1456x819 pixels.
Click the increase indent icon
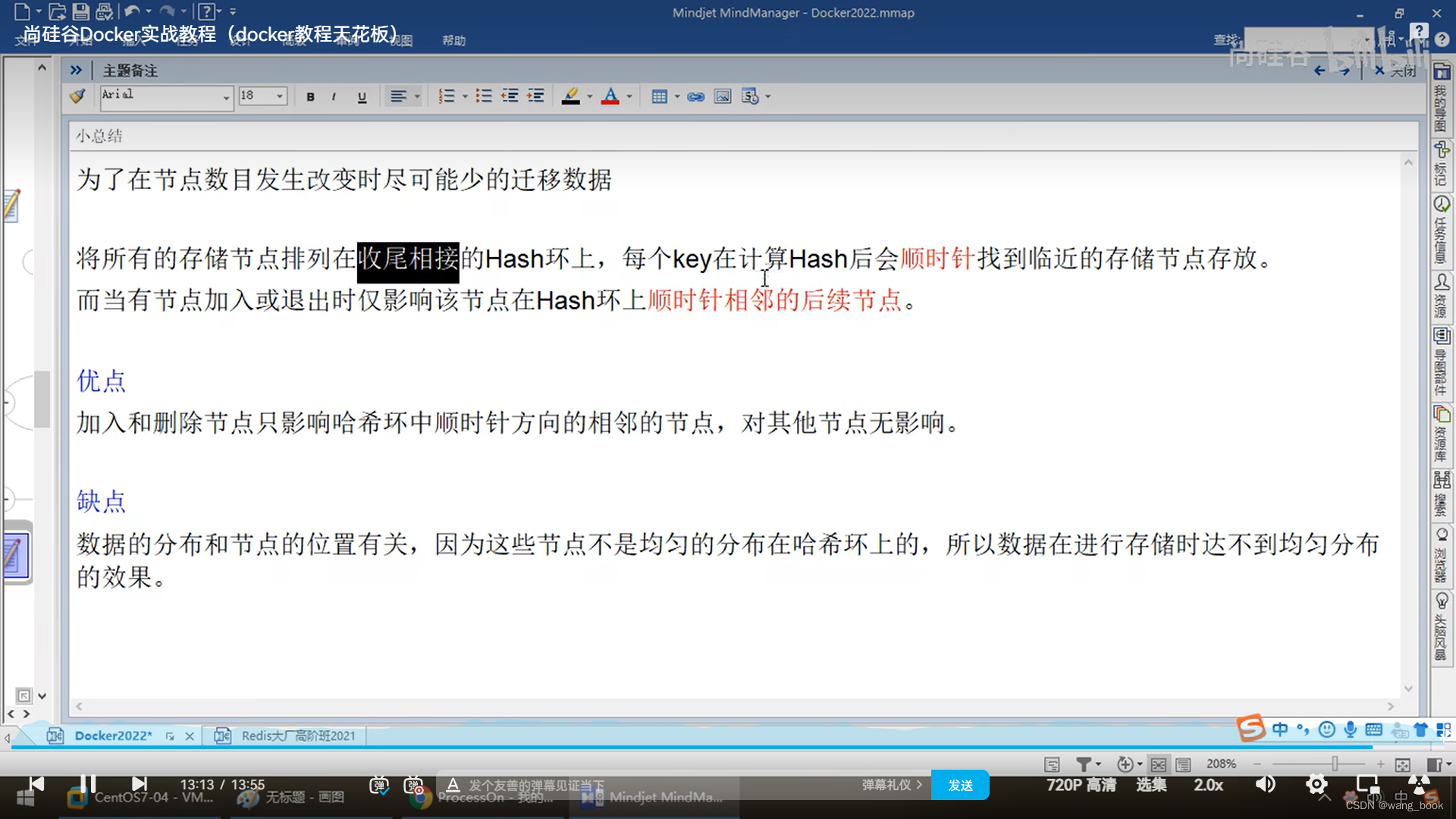click(535, 96)
